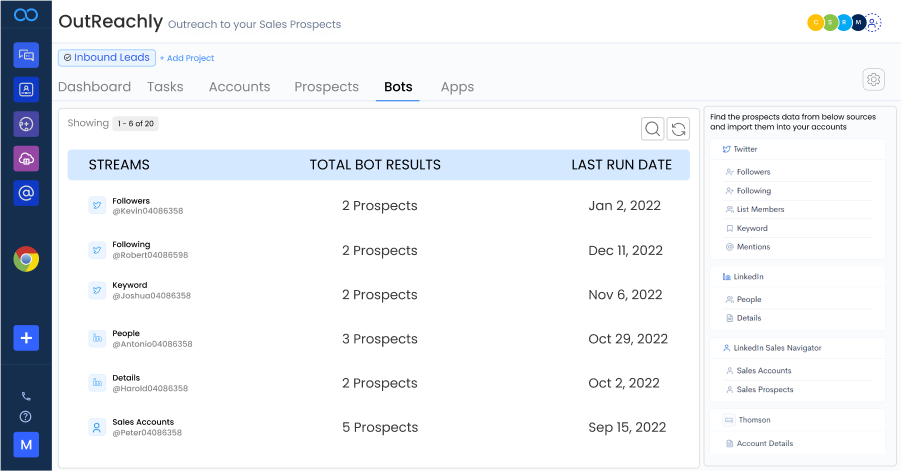Image resolution: width=901 pixels, height=471 pixels.
Task: Open the Dashboard tab
Action: tap(94, 87)
